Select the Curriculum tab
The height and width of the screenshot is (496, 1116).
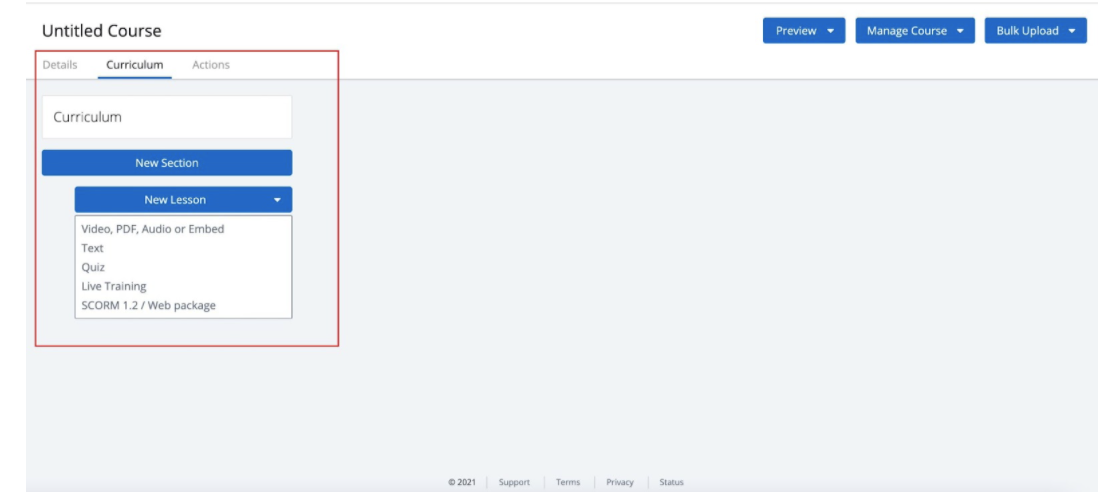tap(135, 65)
